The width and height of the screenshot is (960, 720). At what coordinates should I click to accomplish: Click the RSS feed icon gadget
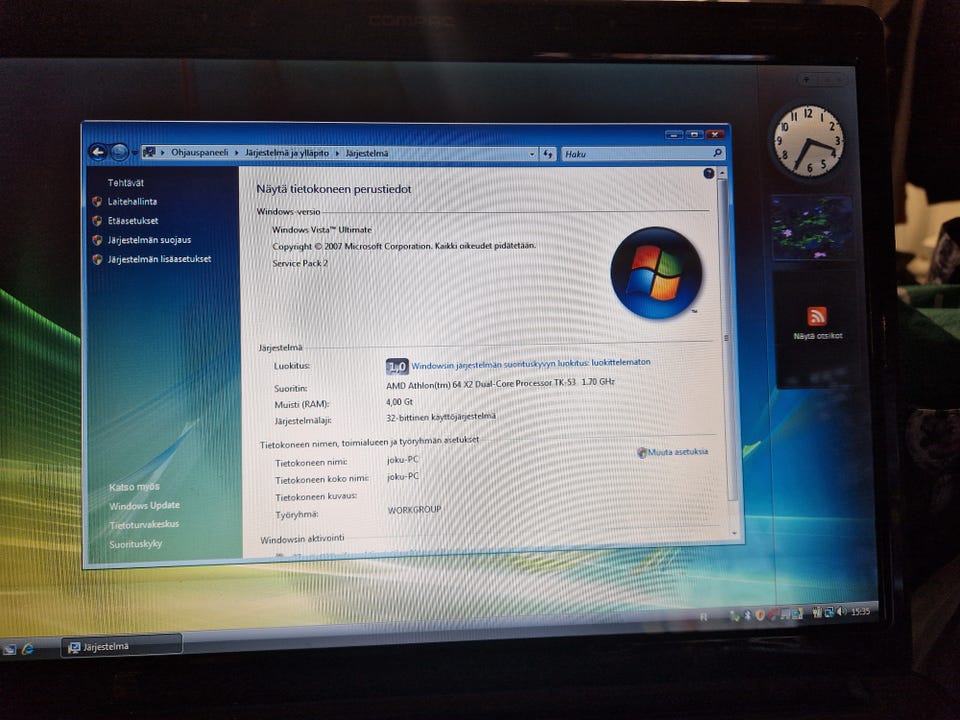817,316
